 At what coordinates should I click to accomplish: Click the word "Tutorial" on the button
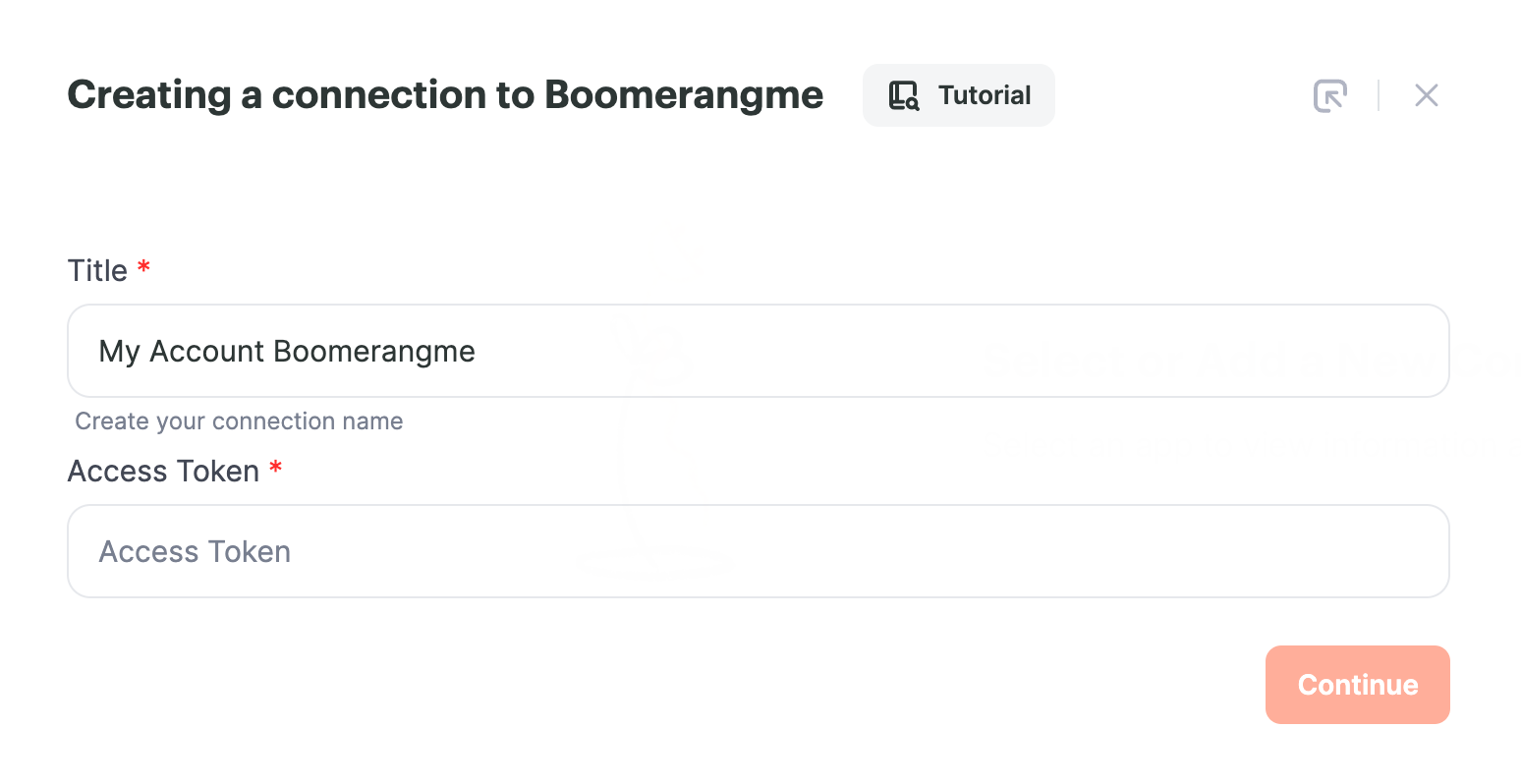pos(985,95)
